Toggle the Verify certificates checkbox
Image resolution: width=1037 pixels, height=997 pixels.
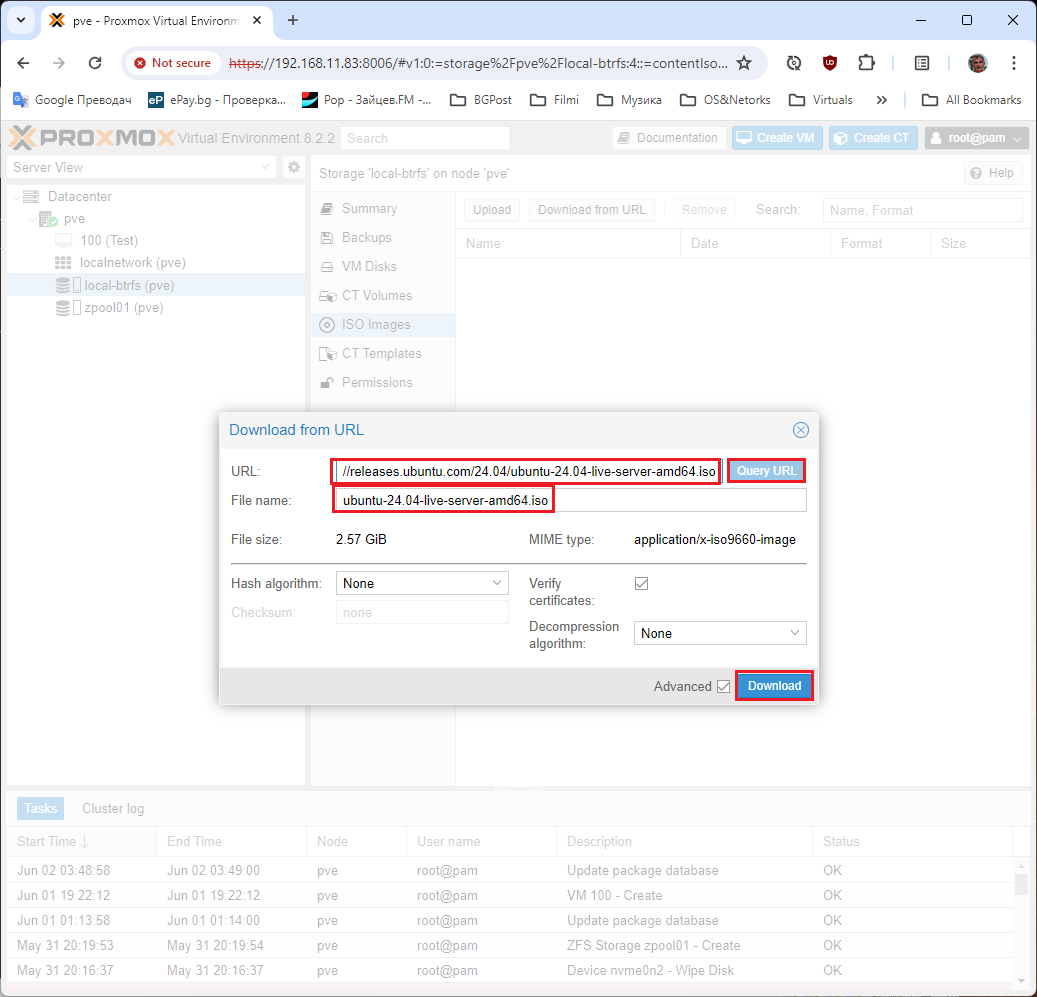click(x=641, y=583)
